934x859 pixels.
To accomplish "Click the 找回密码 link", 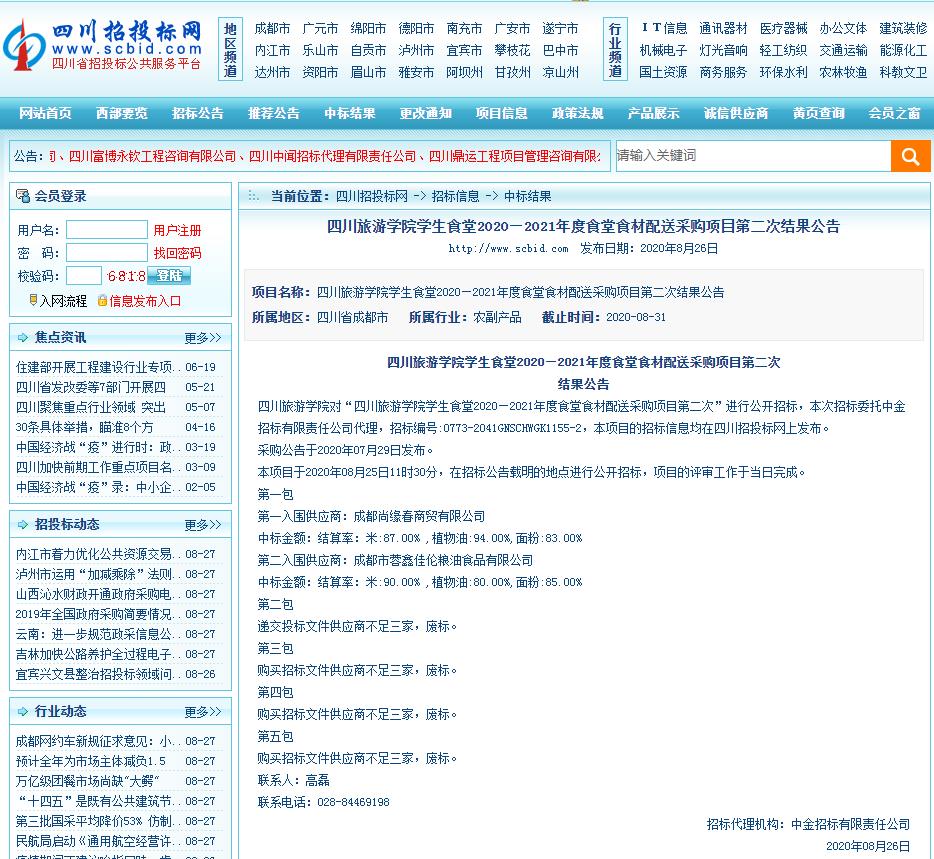I will coord(177,253).
